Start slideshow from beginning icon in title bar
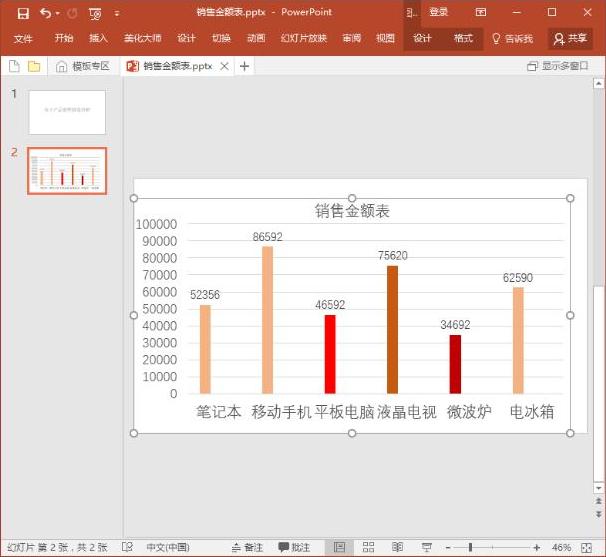 (x=95, y=14)
